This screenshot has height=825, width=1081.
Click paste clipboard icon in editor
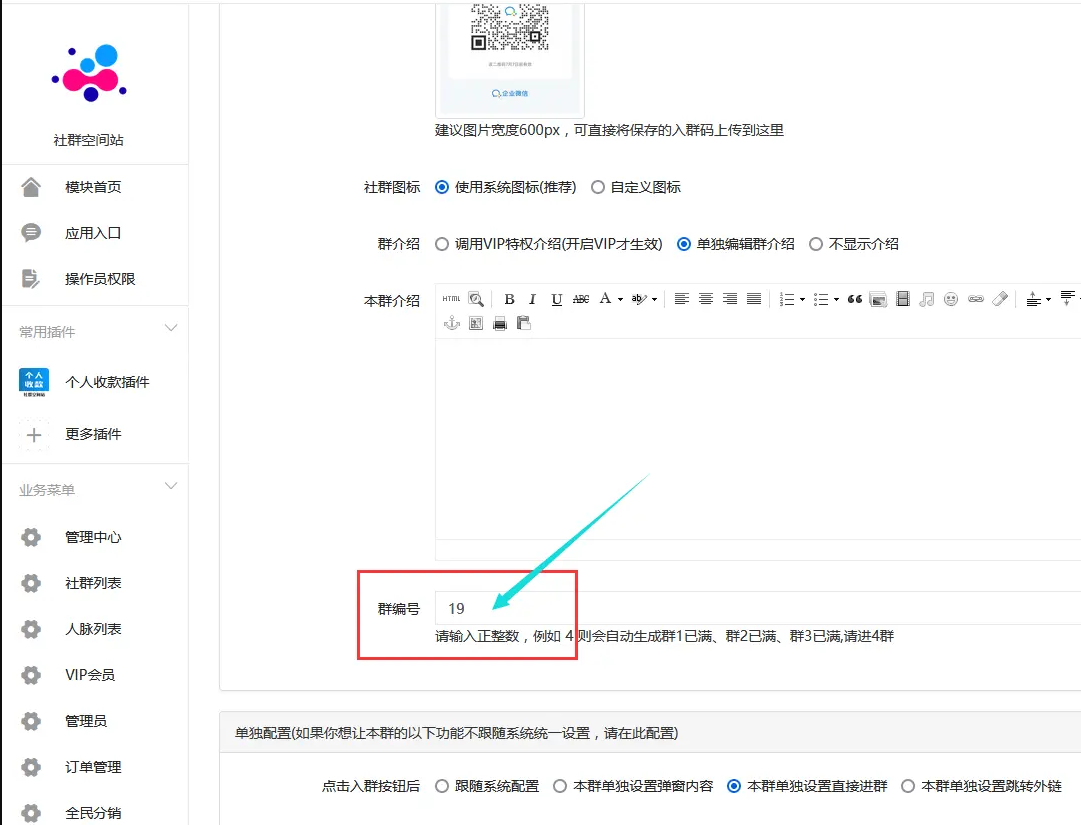coord(524,323)
